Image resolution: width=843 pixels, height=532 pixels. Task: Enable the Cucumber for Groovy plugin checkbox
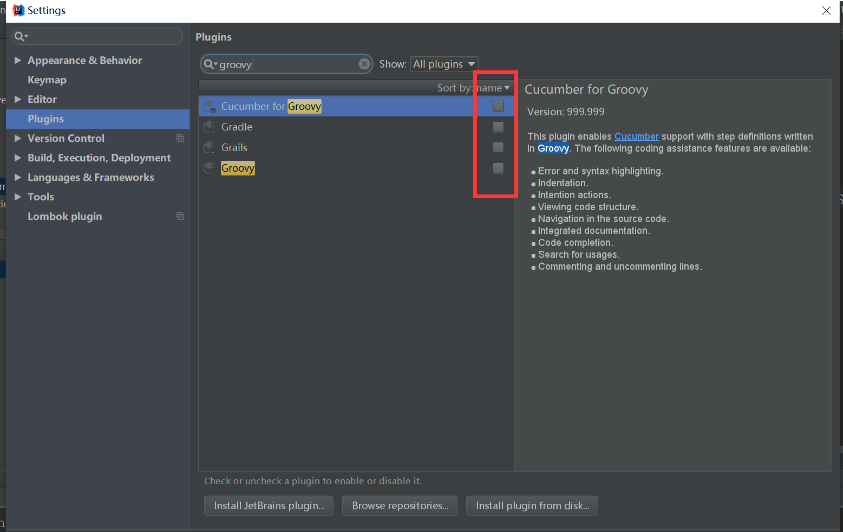(x=498, y=106)
